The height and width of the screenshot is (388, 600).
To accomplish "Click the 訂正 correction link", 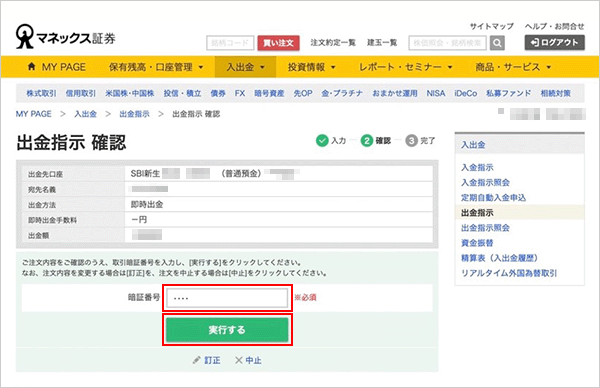I will (212, 360).
